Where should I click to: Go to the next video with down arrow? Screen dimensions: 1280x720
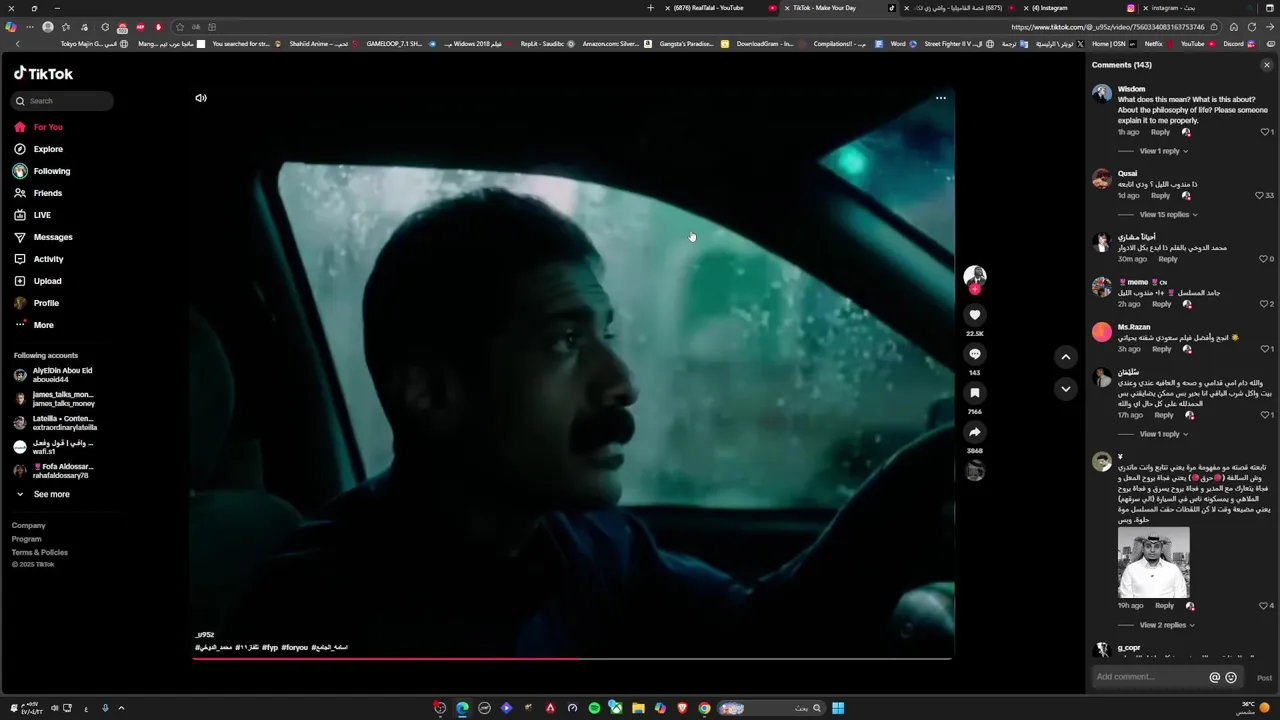(1066, 389)
